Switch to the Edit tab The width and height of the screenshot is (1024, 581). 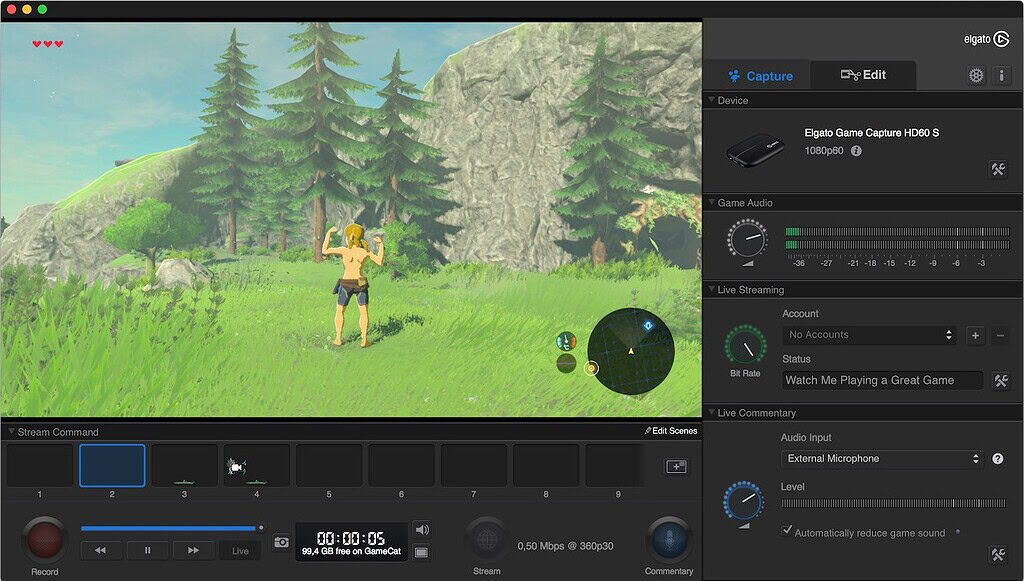(x=863, y=75)
